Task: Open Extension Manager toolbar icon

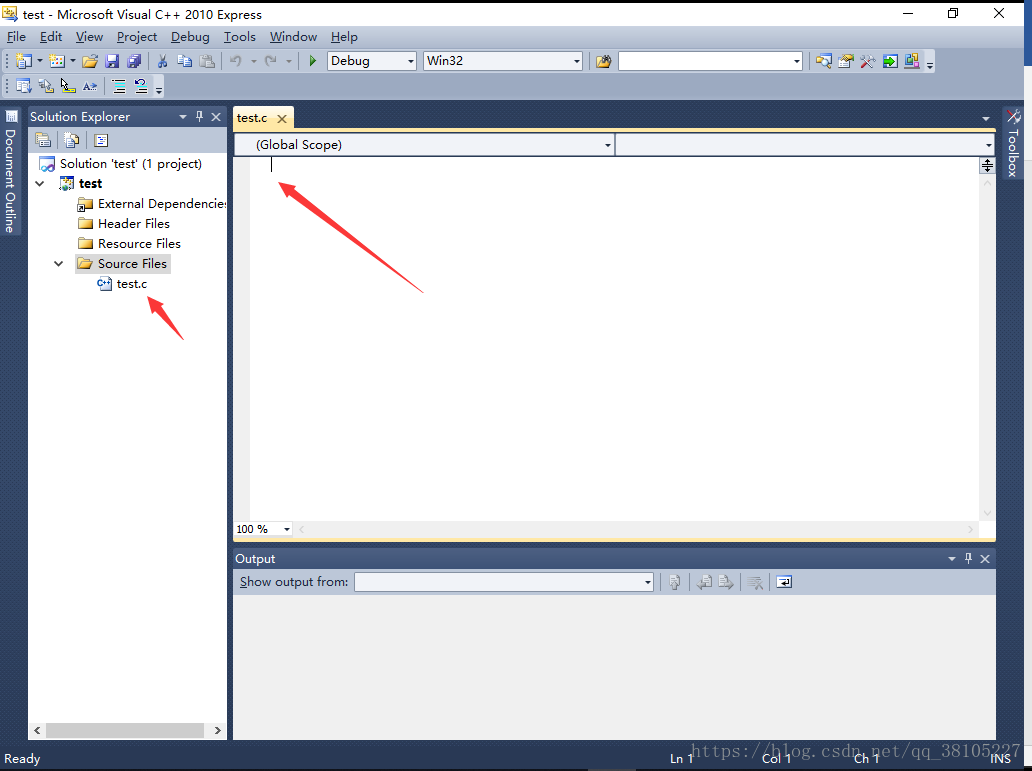Action: pyautogui.click(x=912, y=61)
